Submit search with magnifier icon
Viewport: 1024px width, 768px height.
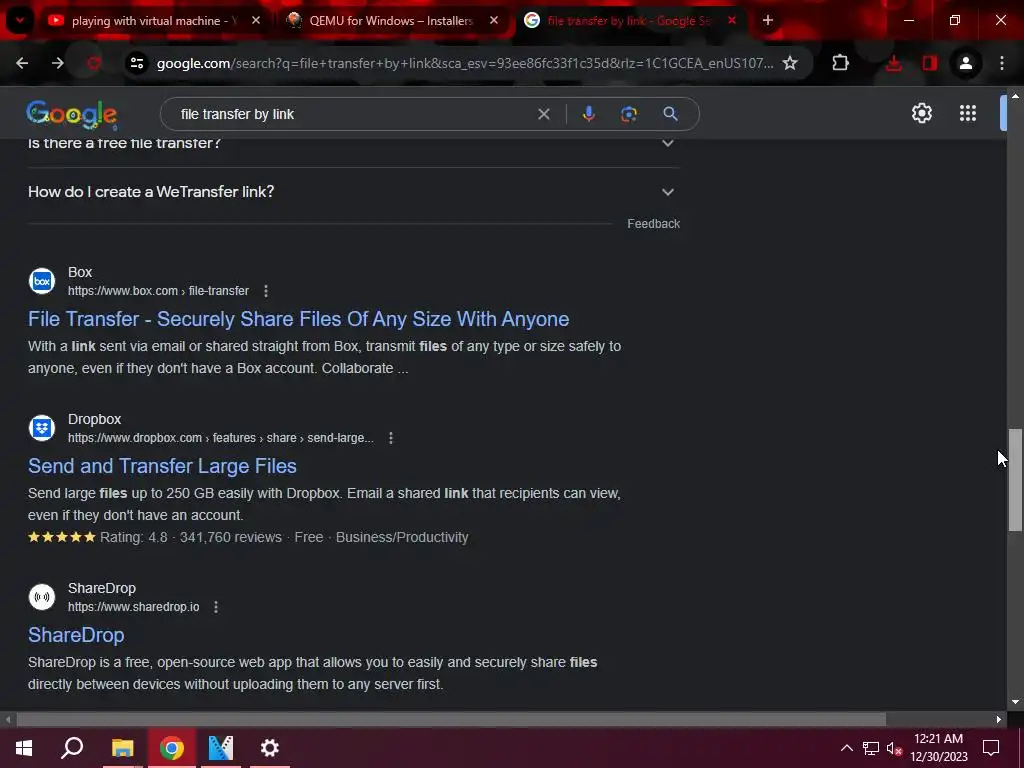[670, 114]
